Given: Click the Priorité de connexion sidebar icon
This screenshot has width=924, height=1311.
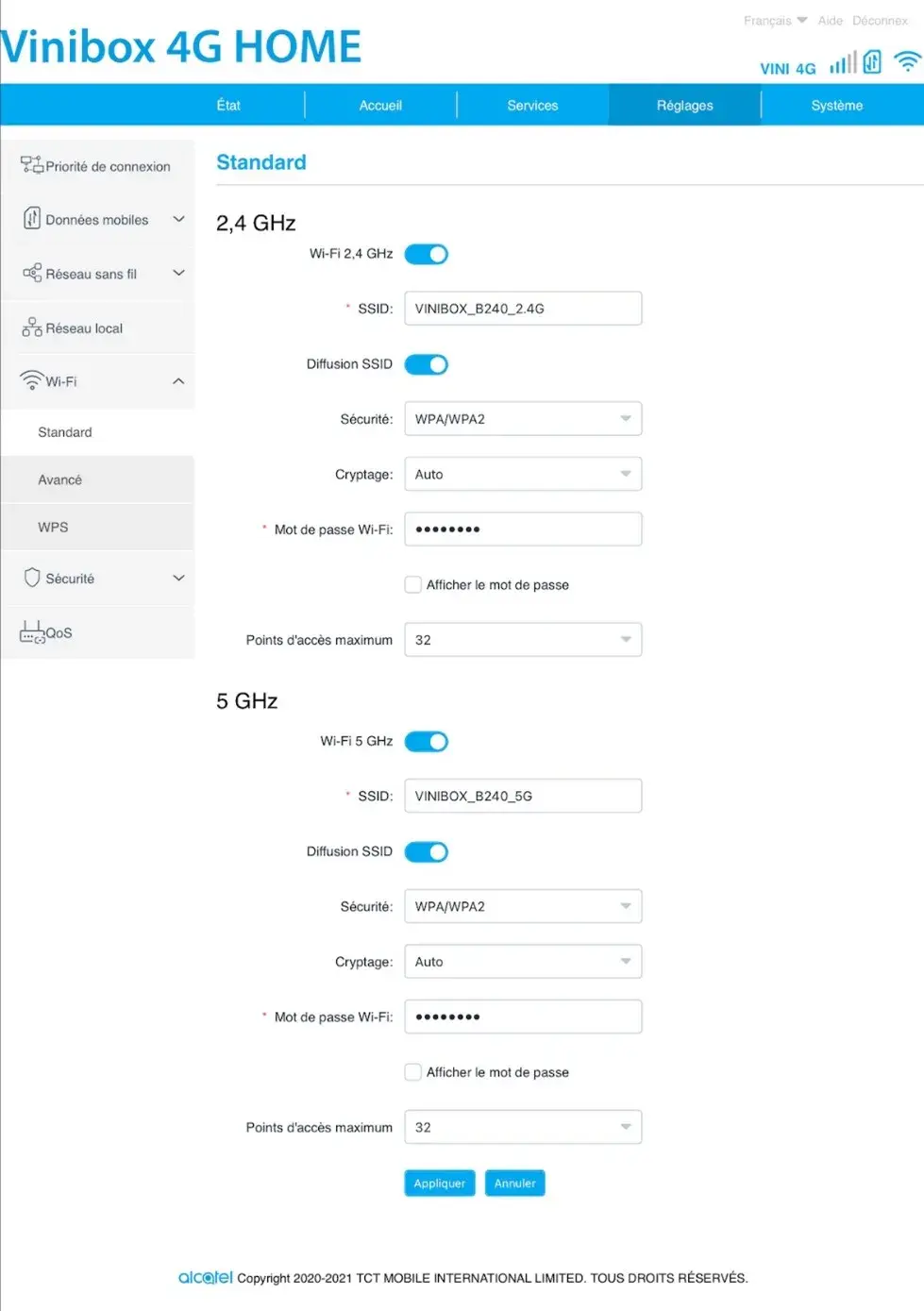Looking at the screenshot, I should 32,165.
